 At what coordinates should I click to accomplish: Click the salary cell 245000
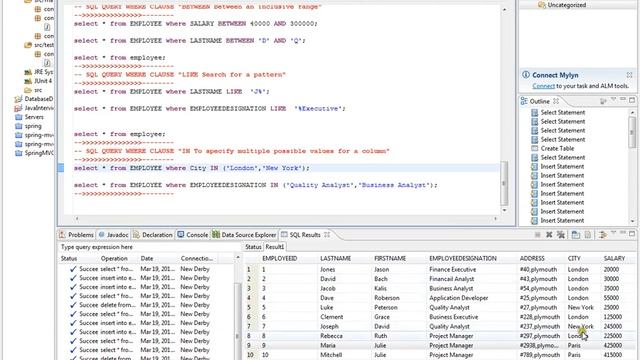613,327
